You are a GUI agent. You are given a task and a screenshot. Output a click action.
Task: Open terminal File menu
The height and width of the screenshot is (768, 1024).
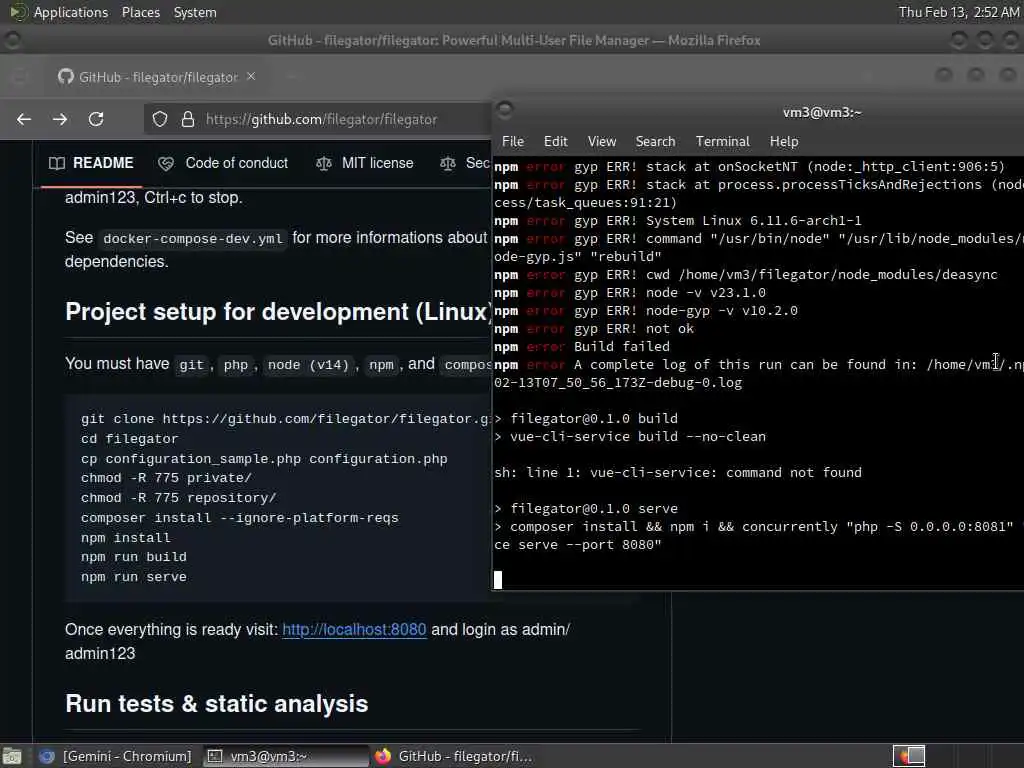(513, 141)
